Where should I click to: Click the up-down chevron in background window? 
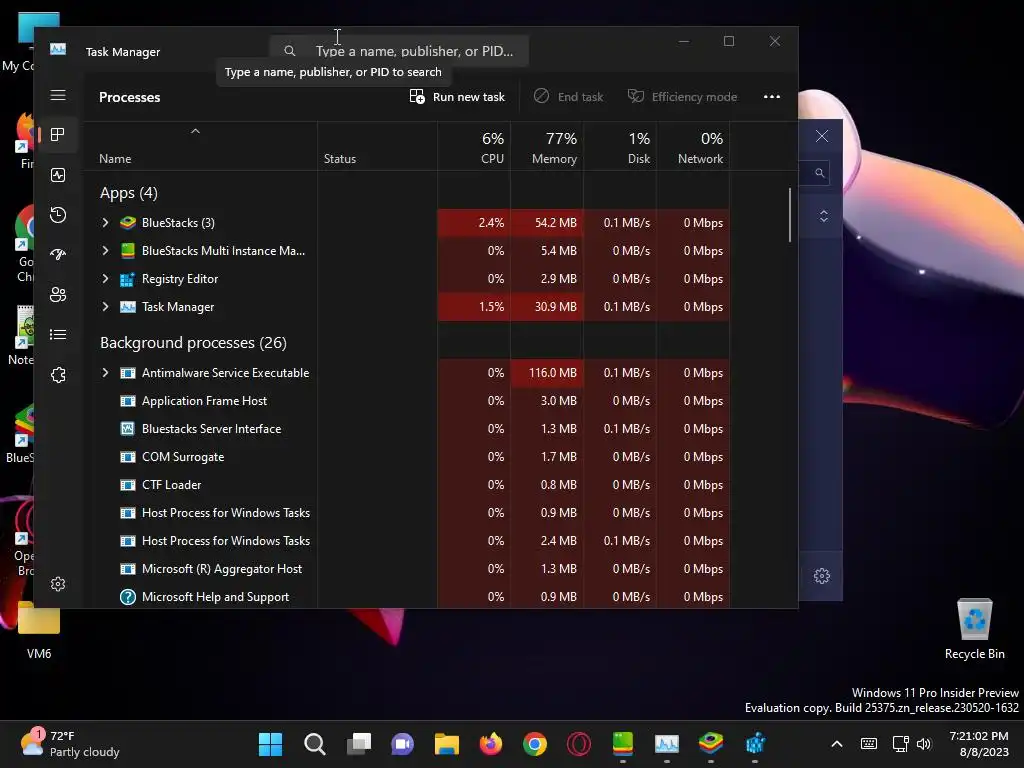click(x=824, y=216)
